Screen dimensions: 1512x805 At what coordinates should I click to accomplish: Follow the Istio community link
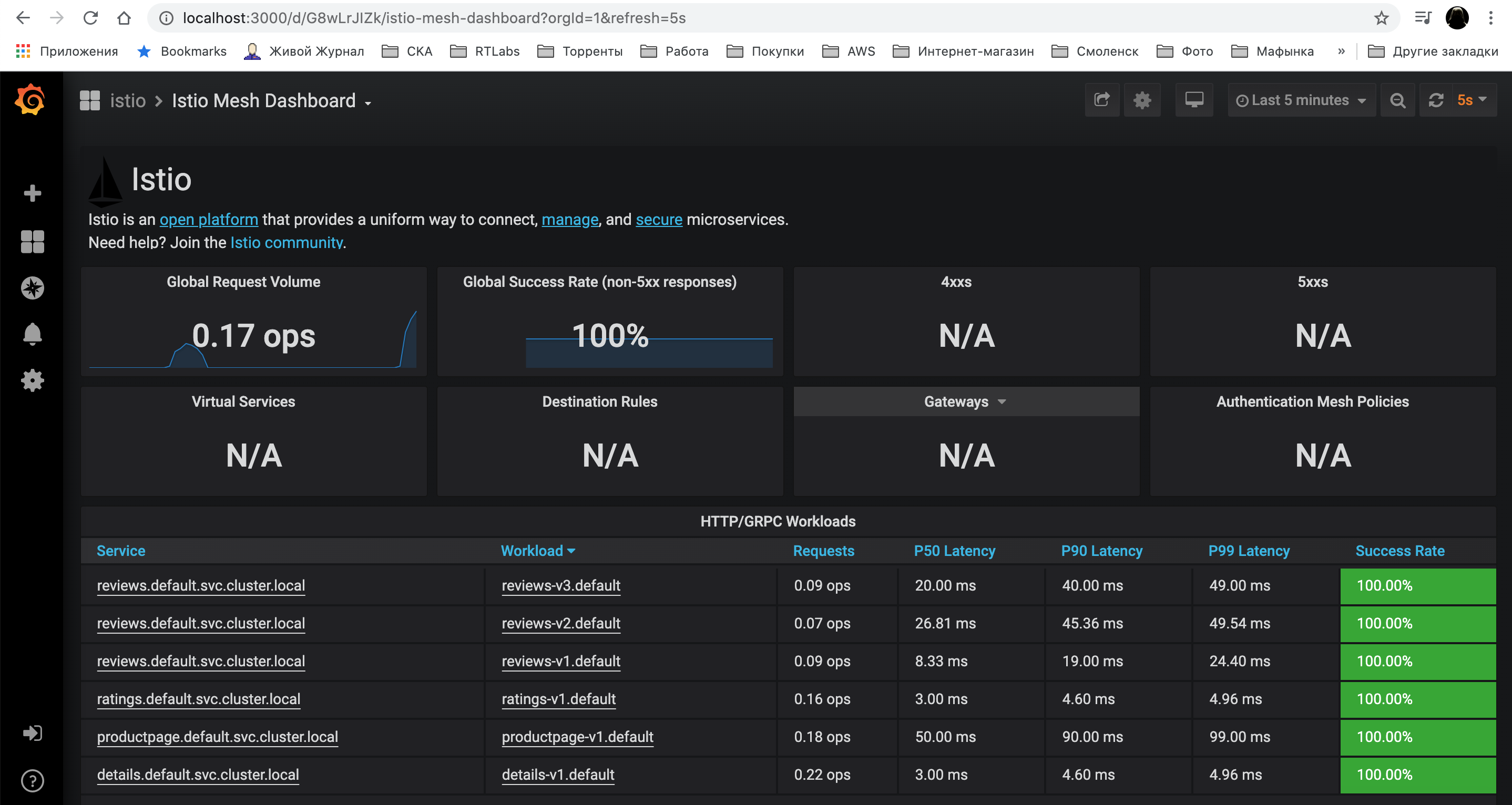pyautogui.click(x=286, y=242)
